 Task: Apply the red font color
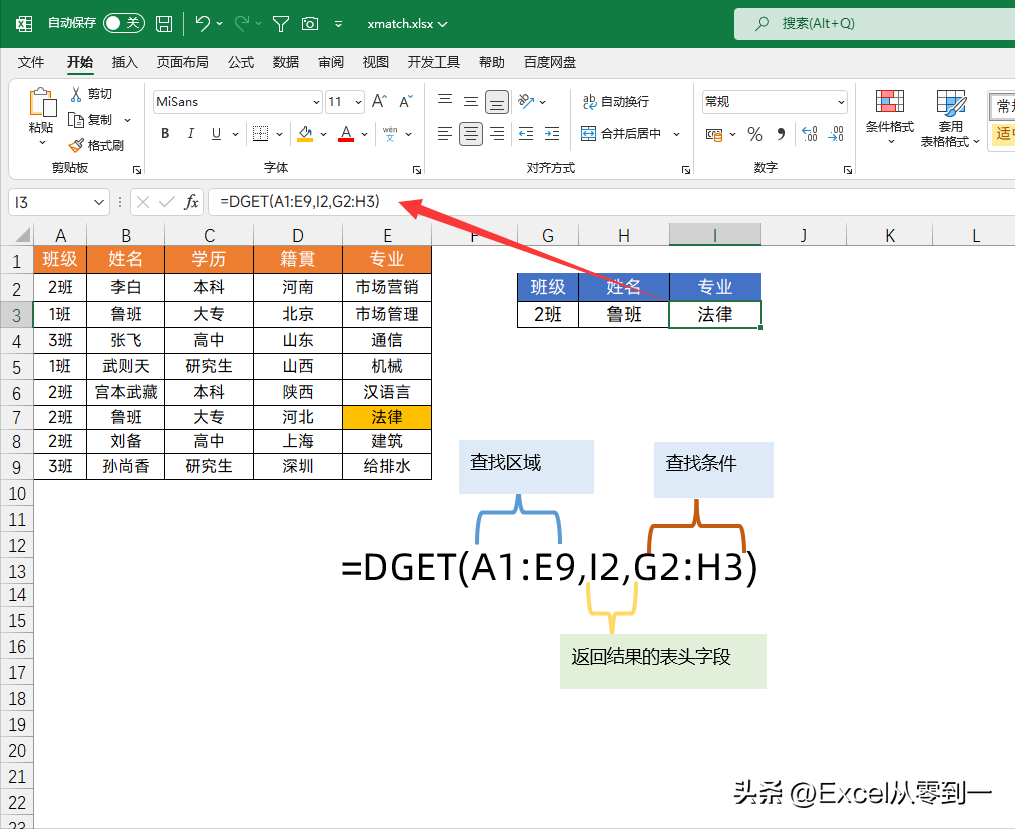tap(346, 134)
